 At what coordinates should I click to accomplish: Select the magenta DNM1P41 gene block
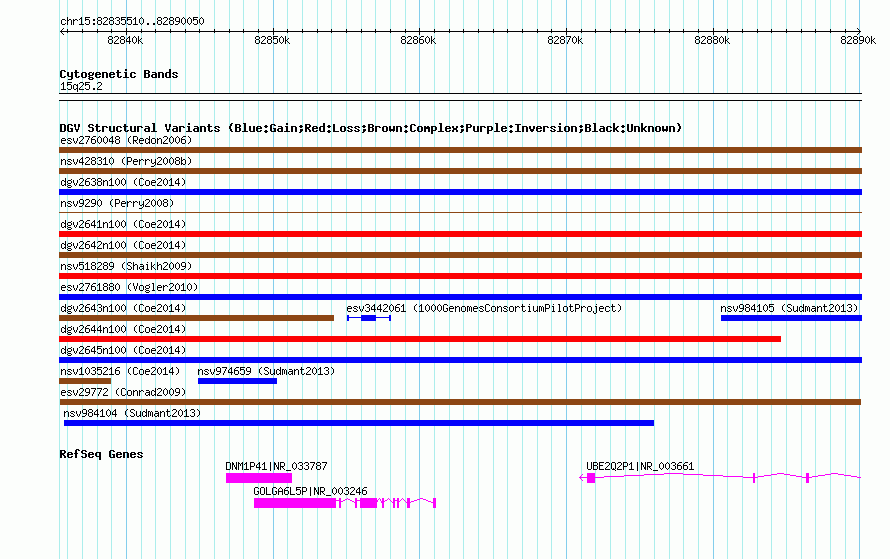[x=259, y=478]
